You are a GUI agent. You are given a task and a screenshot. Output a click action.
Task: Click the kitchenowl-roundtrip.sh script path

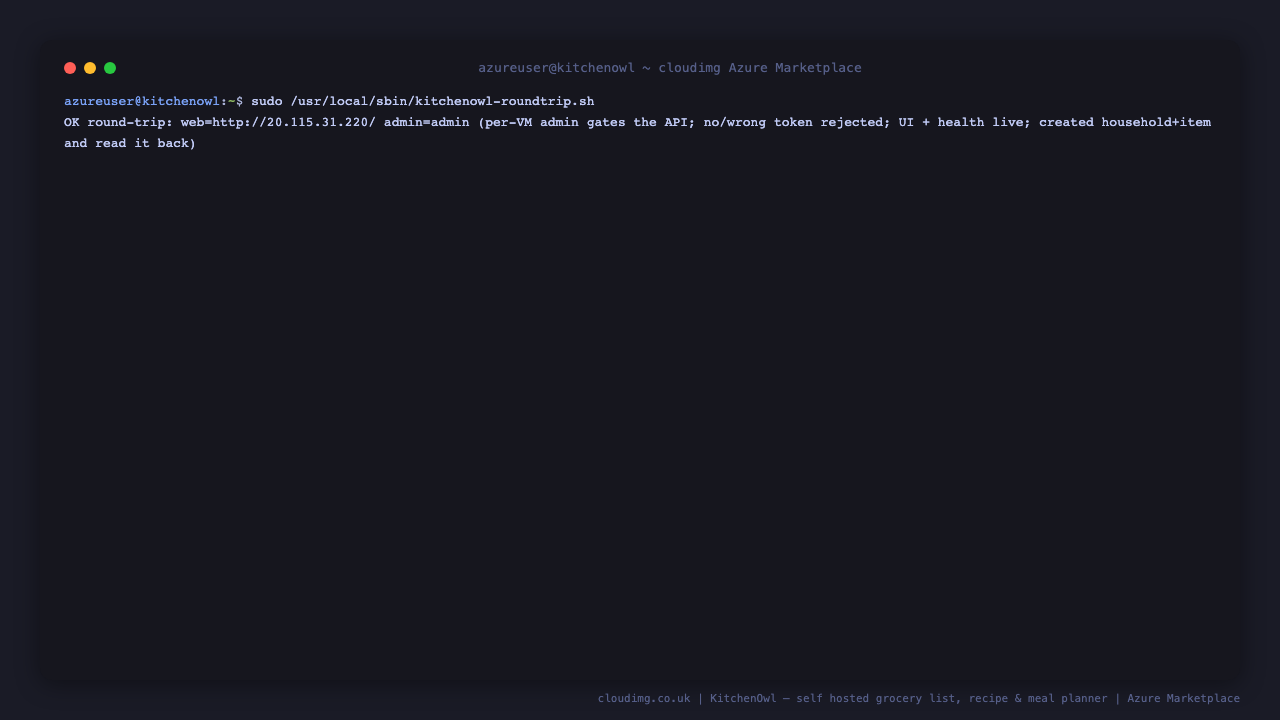(442, 101)
